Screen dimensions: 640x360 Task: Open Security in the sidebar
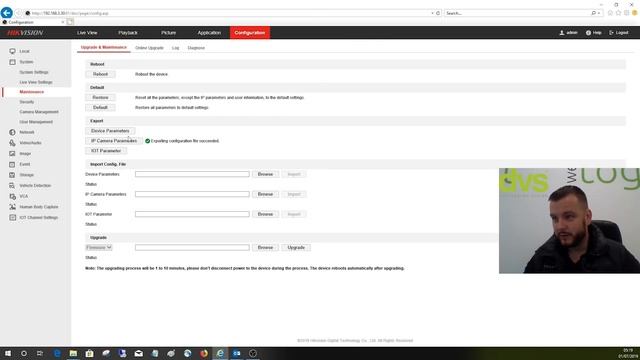[x=27, y=102]
